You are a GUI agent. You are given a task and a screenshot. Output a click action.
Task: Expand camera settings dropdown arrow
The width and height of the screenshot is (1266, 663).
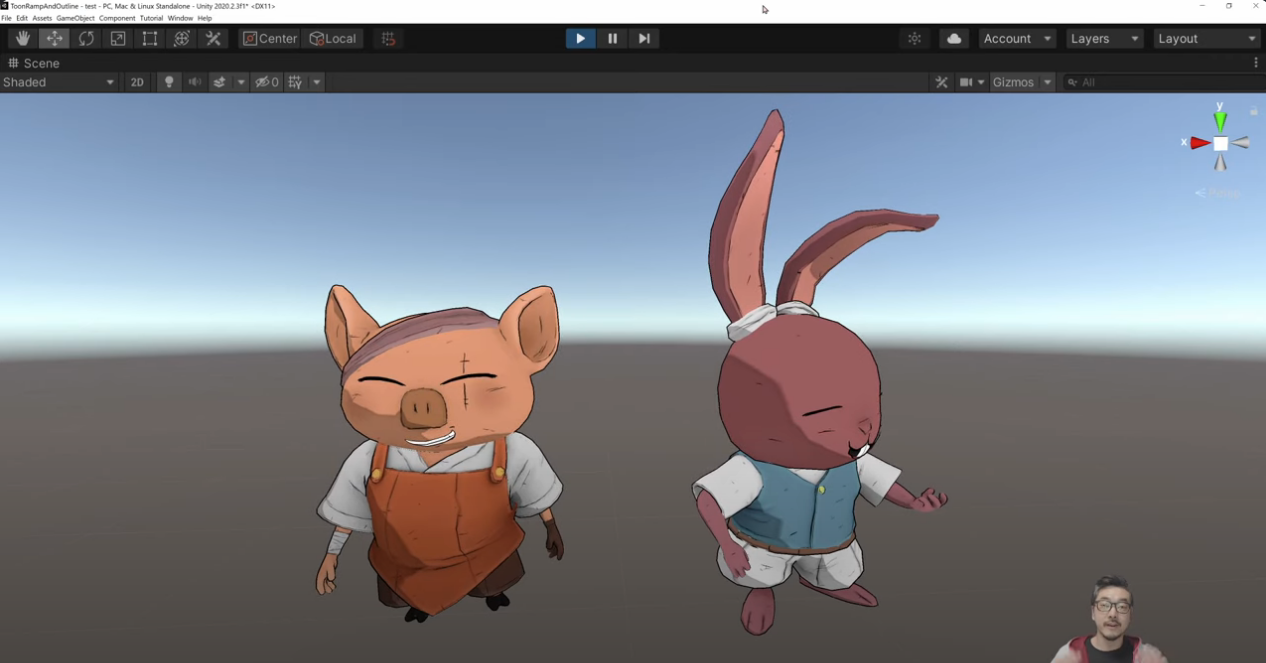click(x=981, y=82)
